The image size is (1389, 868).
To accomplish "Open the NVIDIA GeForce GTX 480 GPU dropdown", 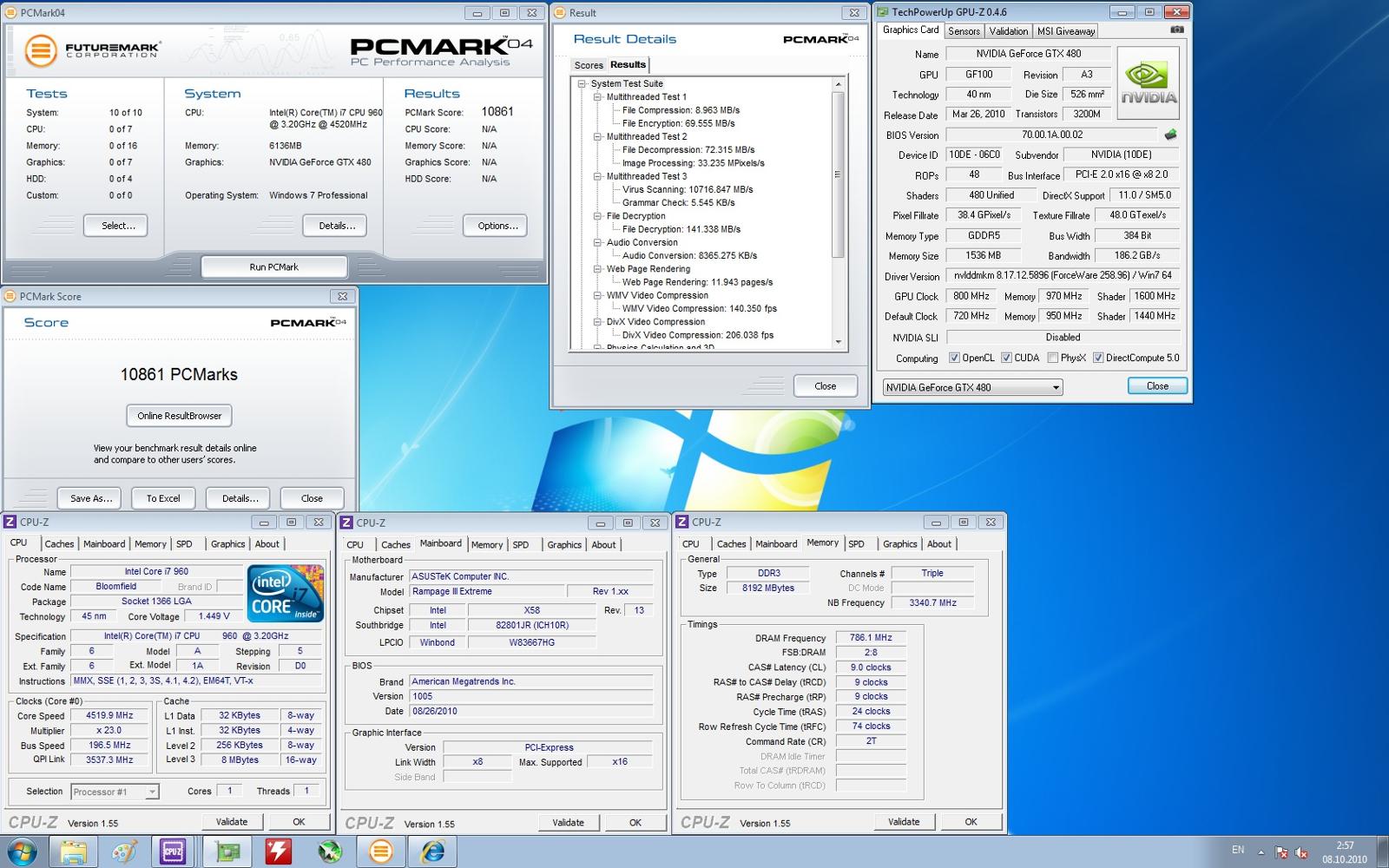I will click(972, 387).
